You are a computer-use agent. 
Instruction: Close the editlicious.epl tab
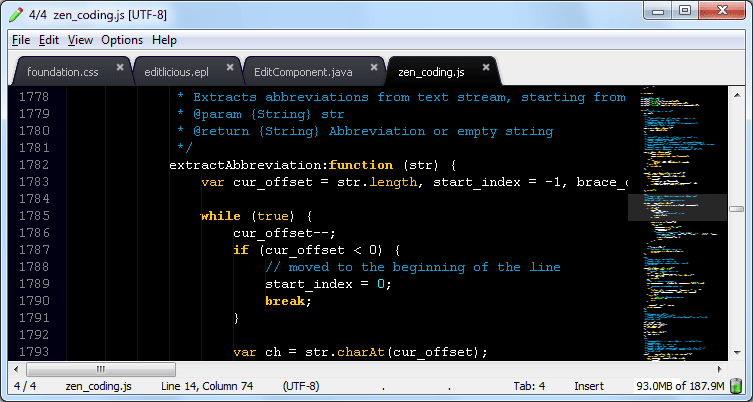point(232,68)
